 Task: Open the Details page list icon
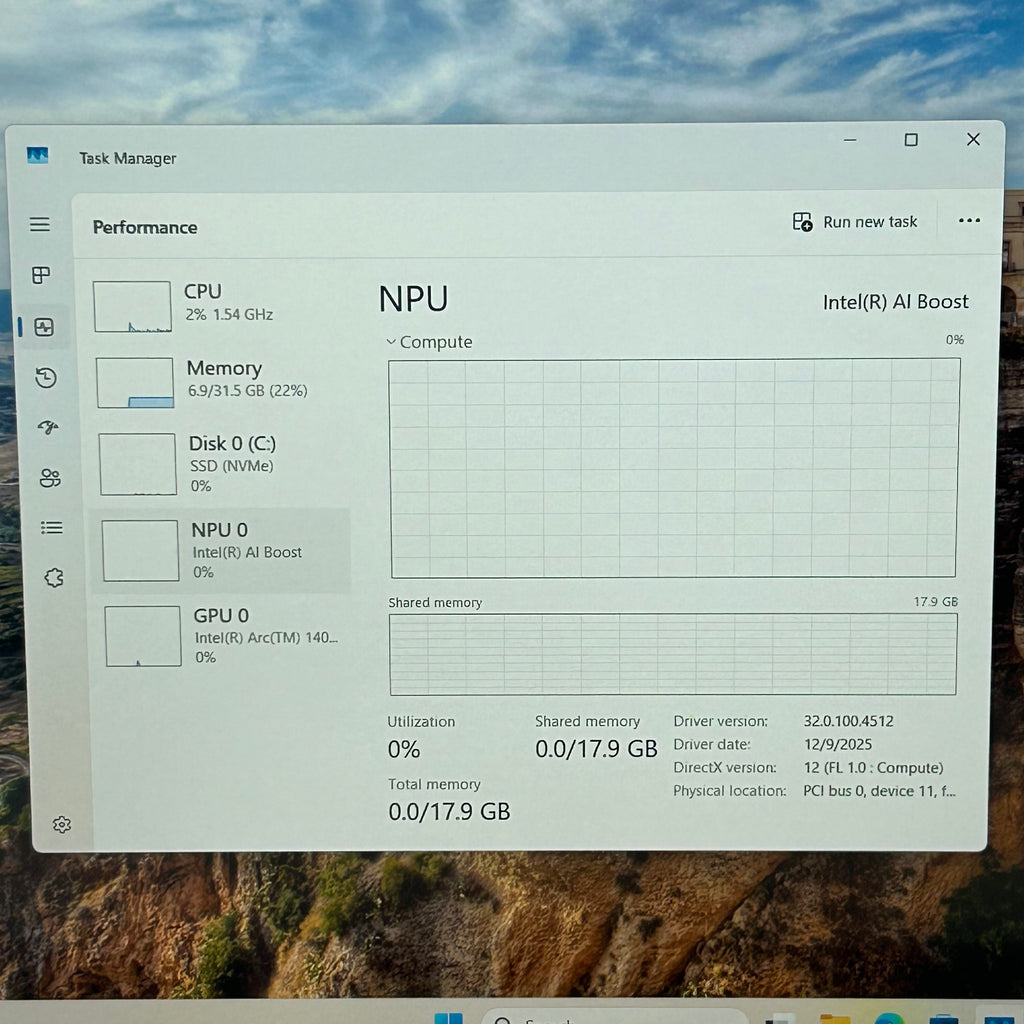[x=52, y=528]
